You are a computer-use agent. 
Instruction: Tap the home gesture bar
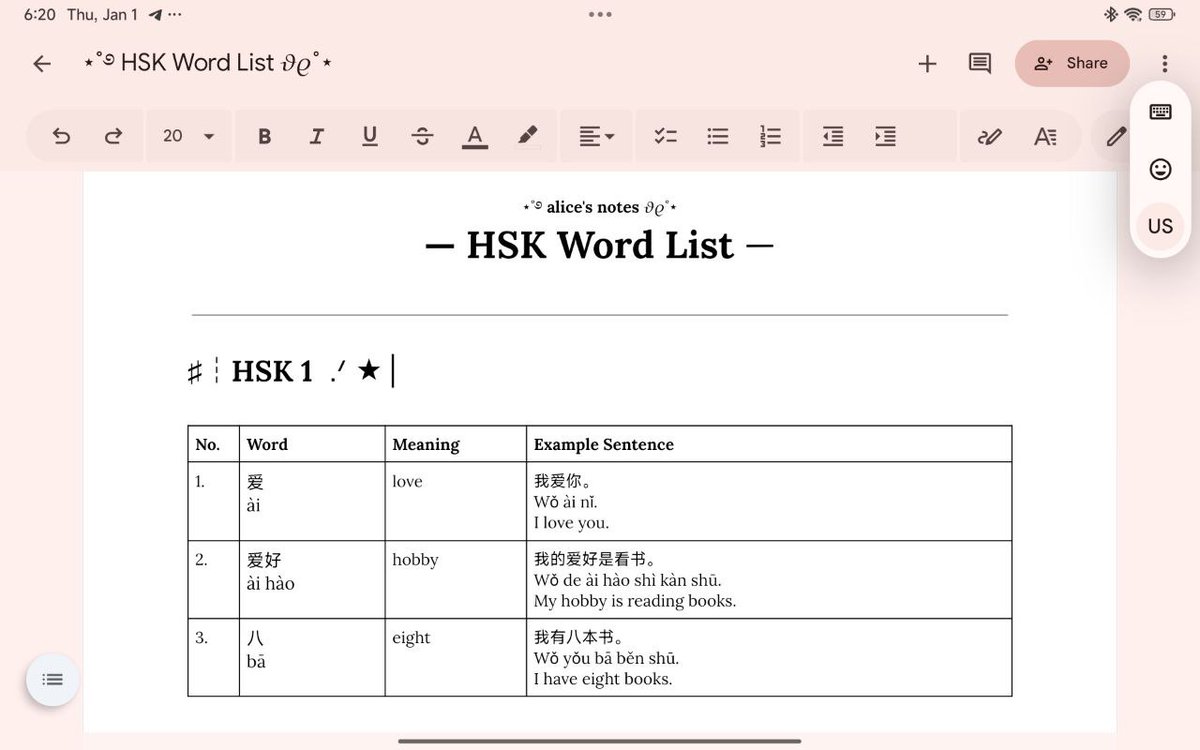point(600,741)
